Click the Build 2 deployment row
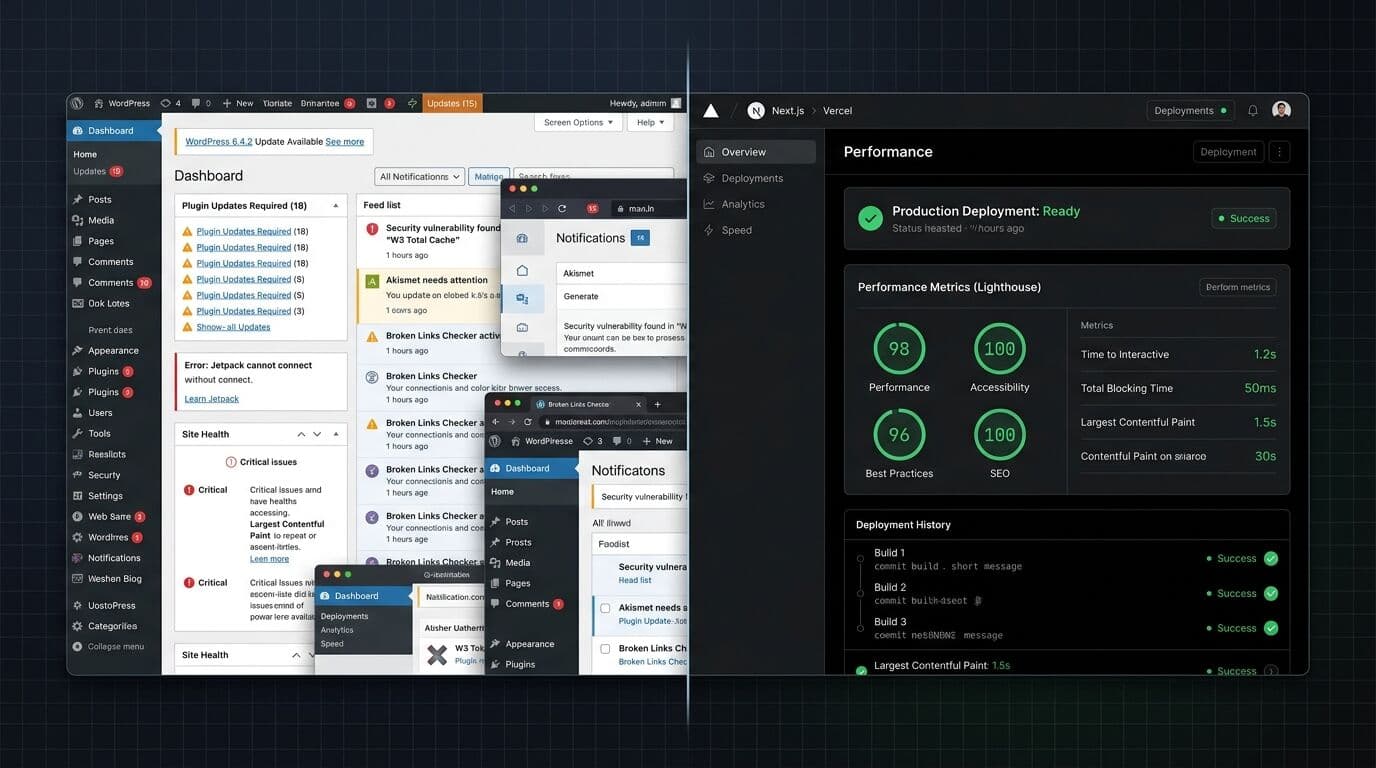 [1067, 593]
